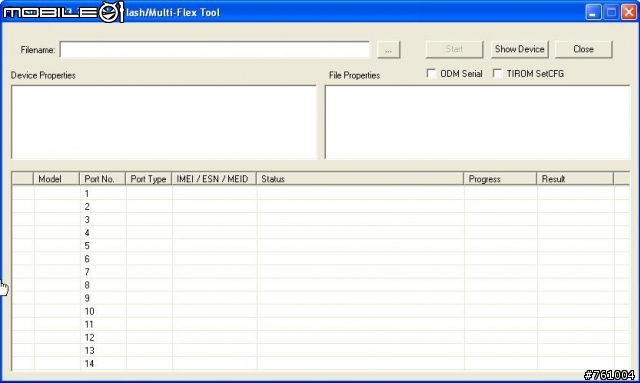Click the IMEI / ESN / MEID column header
The height and width of the screenshot is (383, 640).
(x=214, y=179)
